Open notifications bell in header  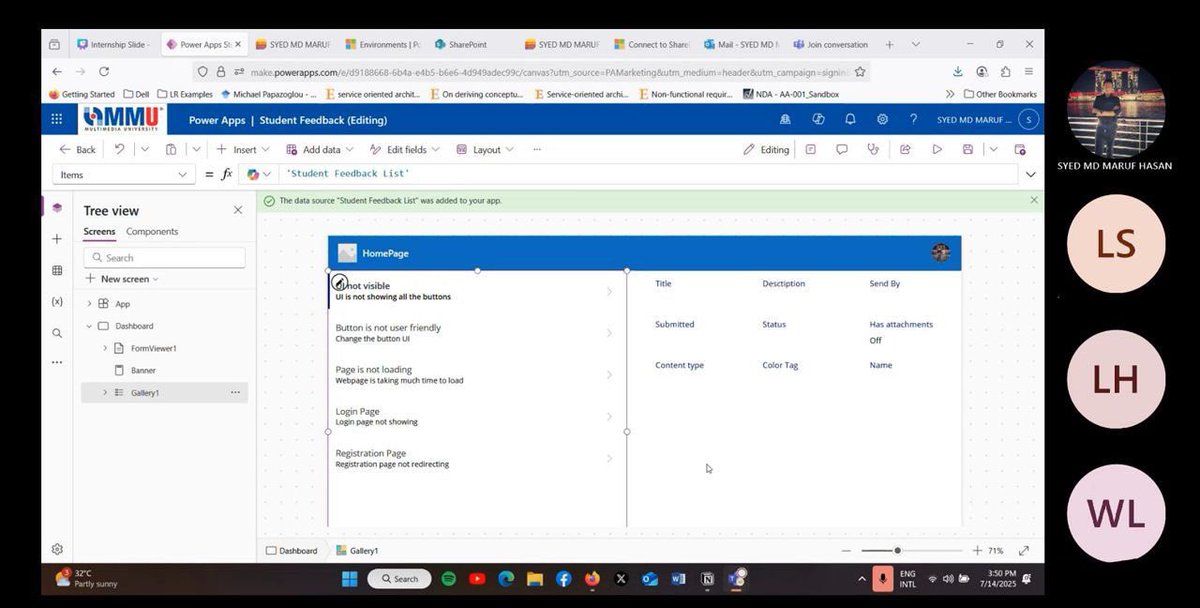pyautogui.click(x=850, y=119)
